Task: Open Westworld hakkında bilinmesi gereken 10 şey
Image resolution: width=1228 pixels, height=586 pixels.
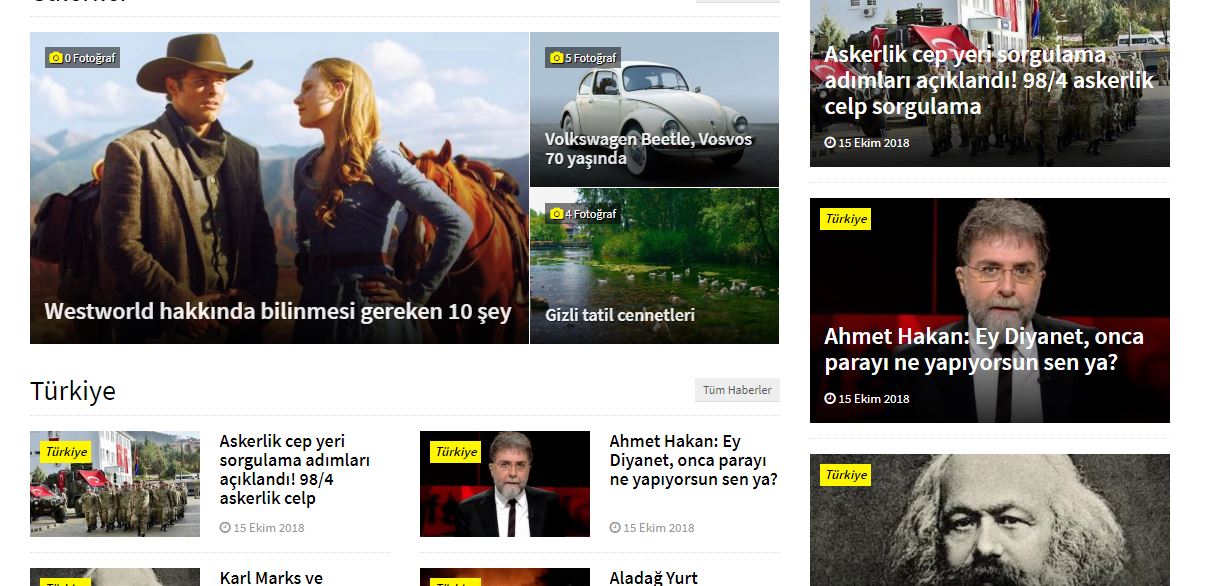Action: coord(278,311)
